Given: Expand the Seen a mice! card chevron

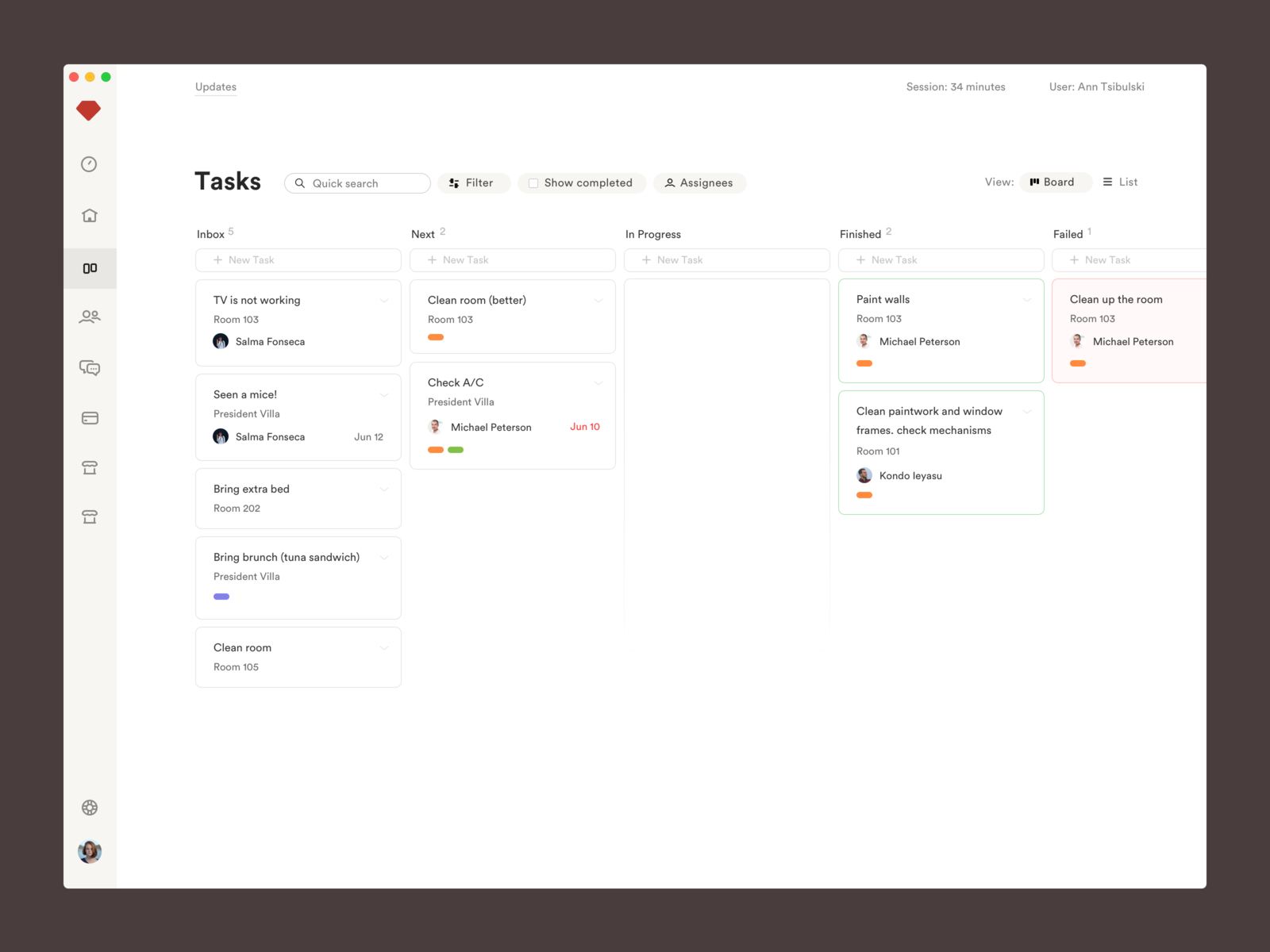Looking at the screenshot, I should coord(384,395).
